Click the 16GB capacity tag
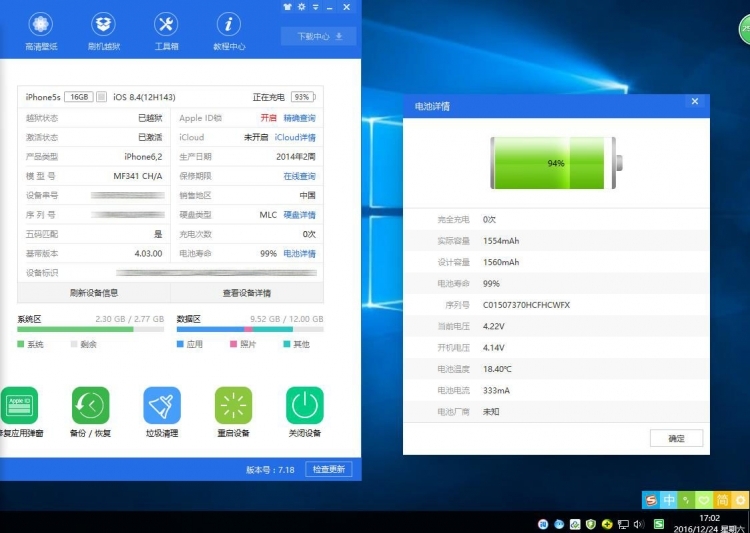The image size is (750, 533). (x=79, y=97)
